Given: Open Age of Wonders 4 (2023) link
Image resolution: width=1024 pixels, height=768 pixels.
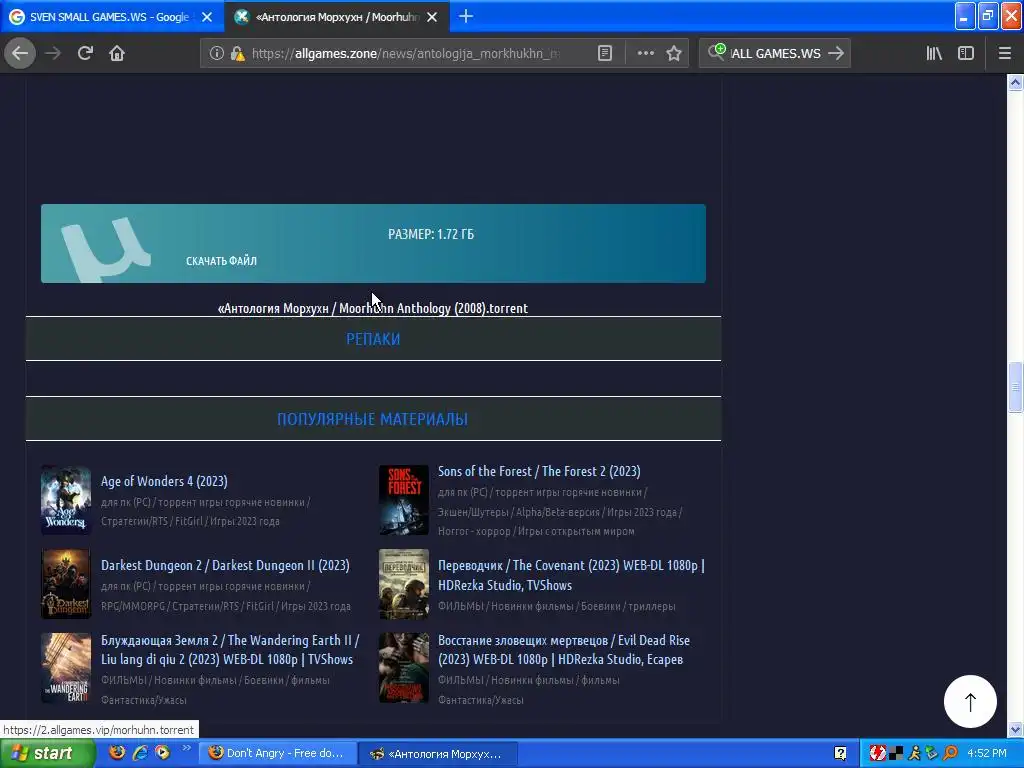Looking at the screenshot, I should [164, 481].
